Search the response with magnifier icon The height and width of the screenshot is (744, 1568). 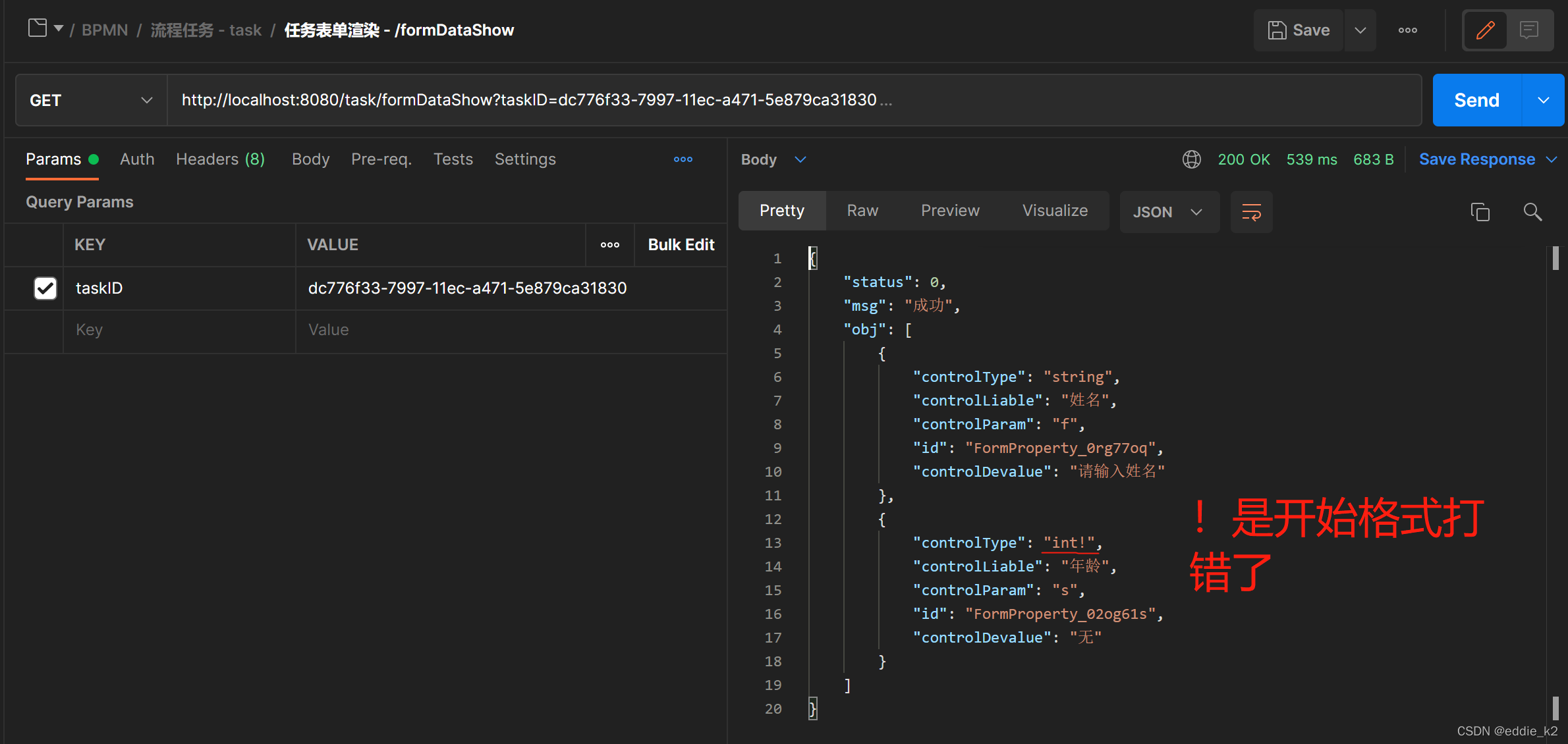(1532, 212)
